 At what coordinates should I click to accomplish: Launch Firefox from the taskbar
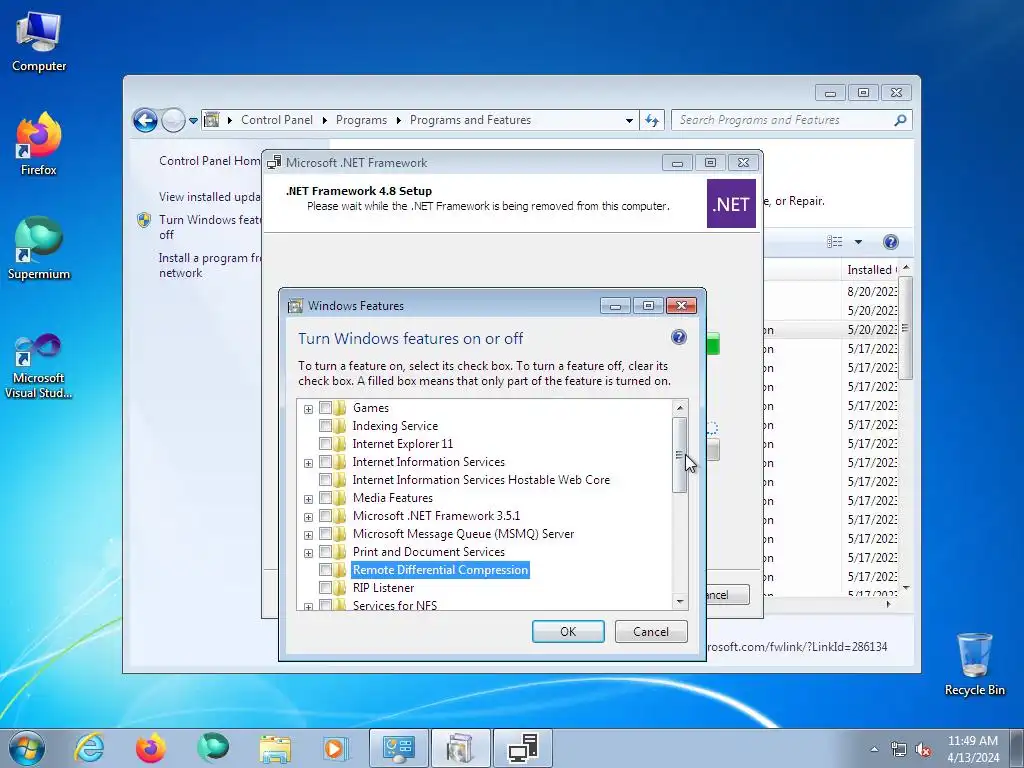(x=150, y=748)
